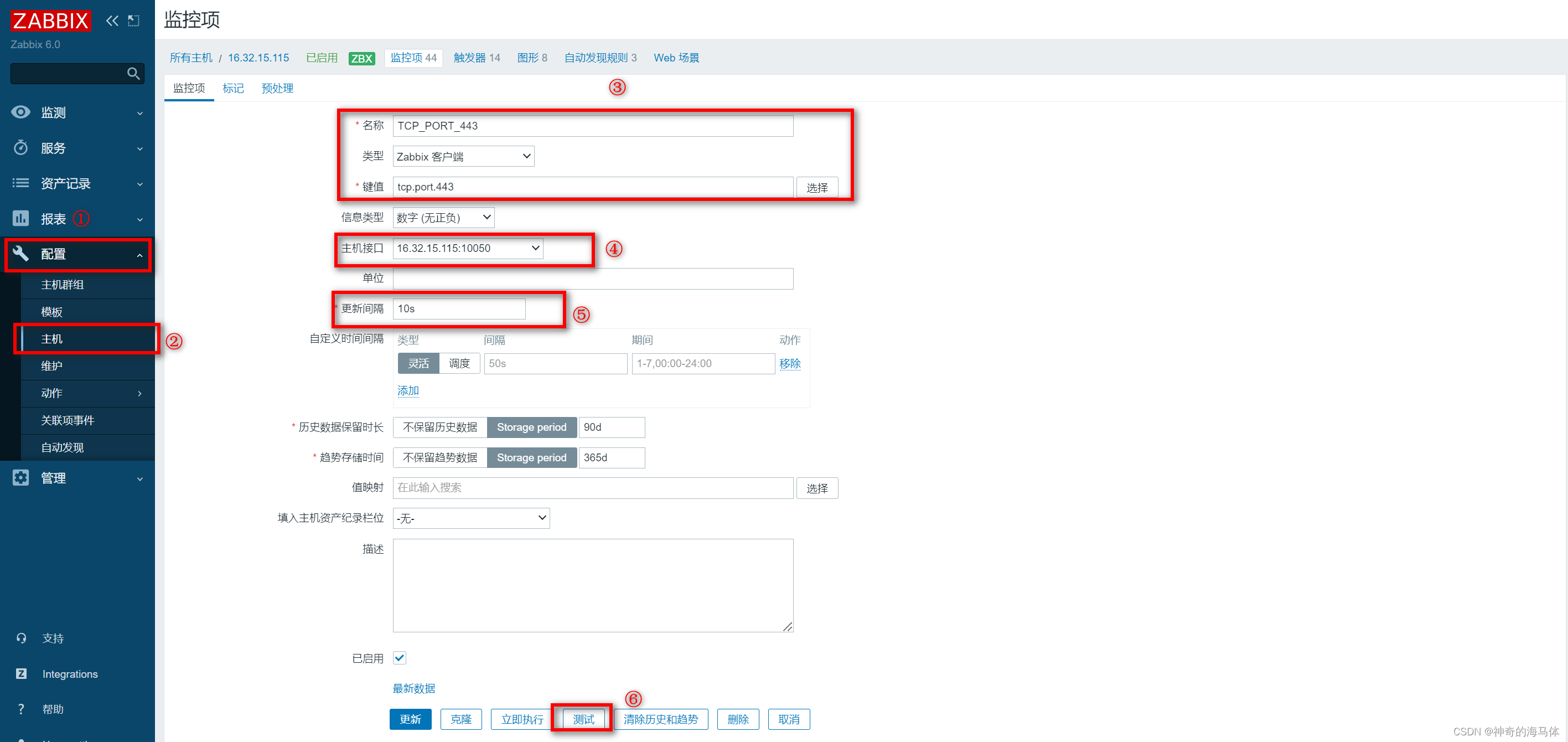Open the 信息类型 dropdown

443,218
